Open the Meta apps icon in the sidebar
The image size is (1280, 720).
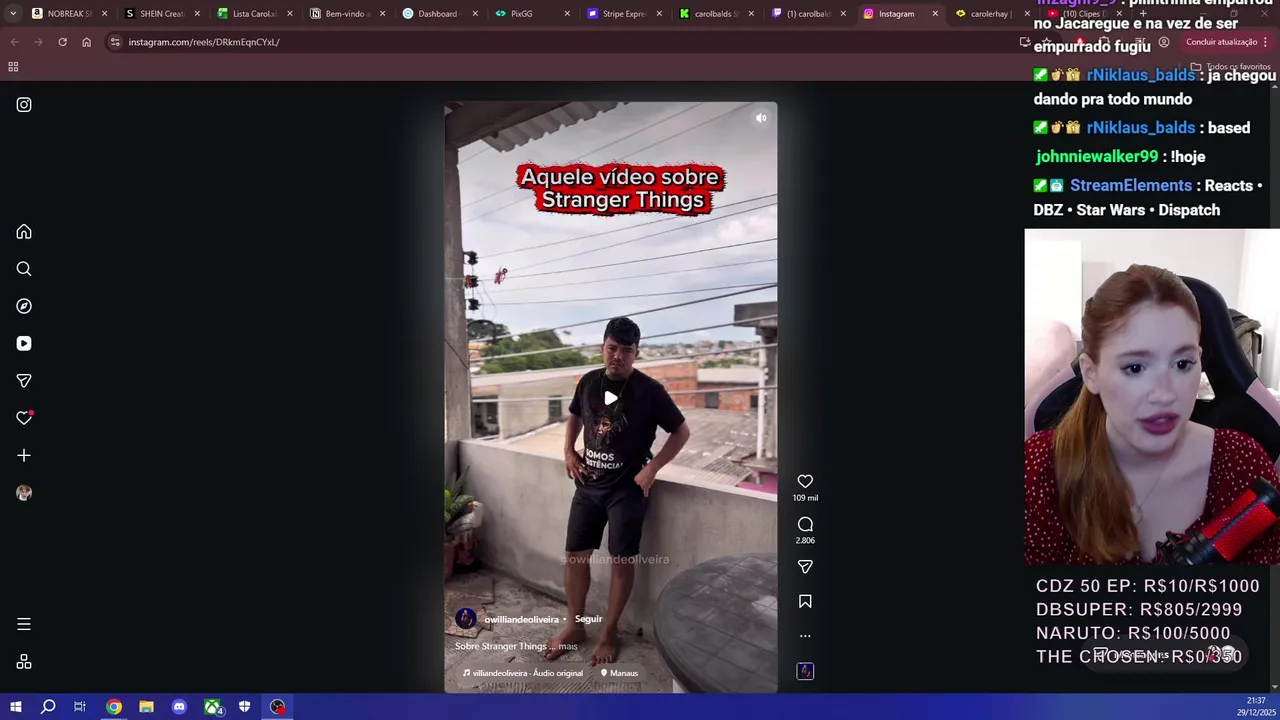pyautogui.click(x=24, y=662)
